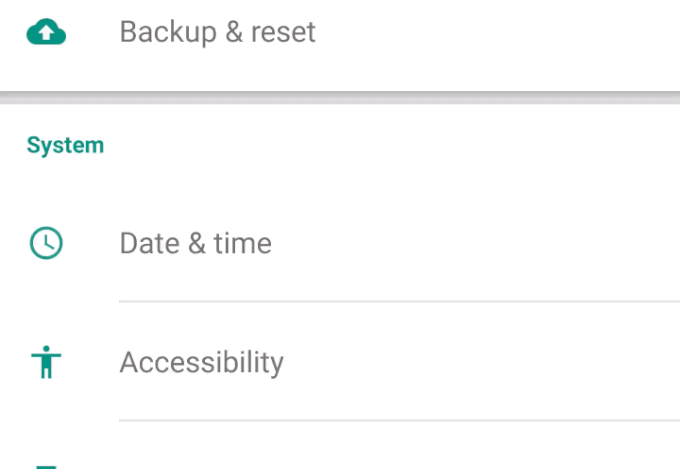Select the Accessibility person icon
The height and width of the screenshot is (469, 680).
(x=46, y=363)
